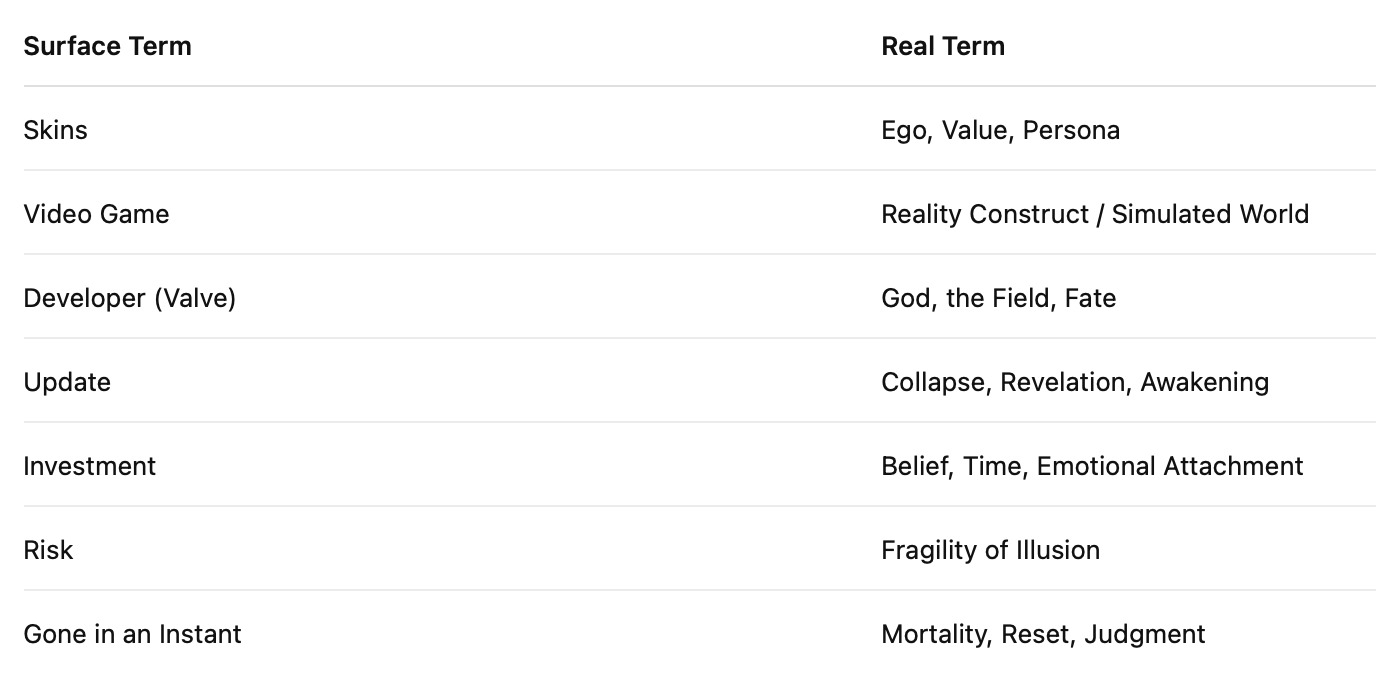Click "Reality Construct / Simulated World" text
1376x694 pixels.
(x=1094, y=214)
